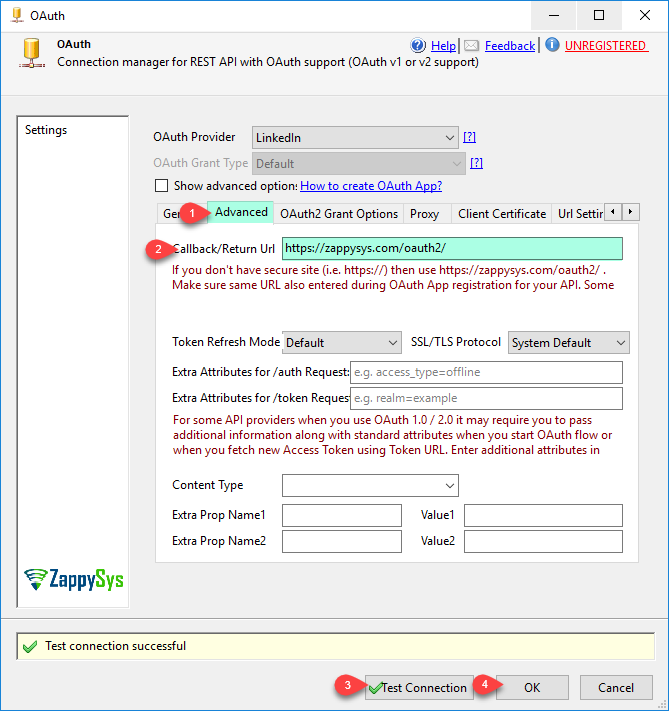Click the help link beside OAuth Grant Type
Viewport: 669px width, 711px height.
[476, 163]
